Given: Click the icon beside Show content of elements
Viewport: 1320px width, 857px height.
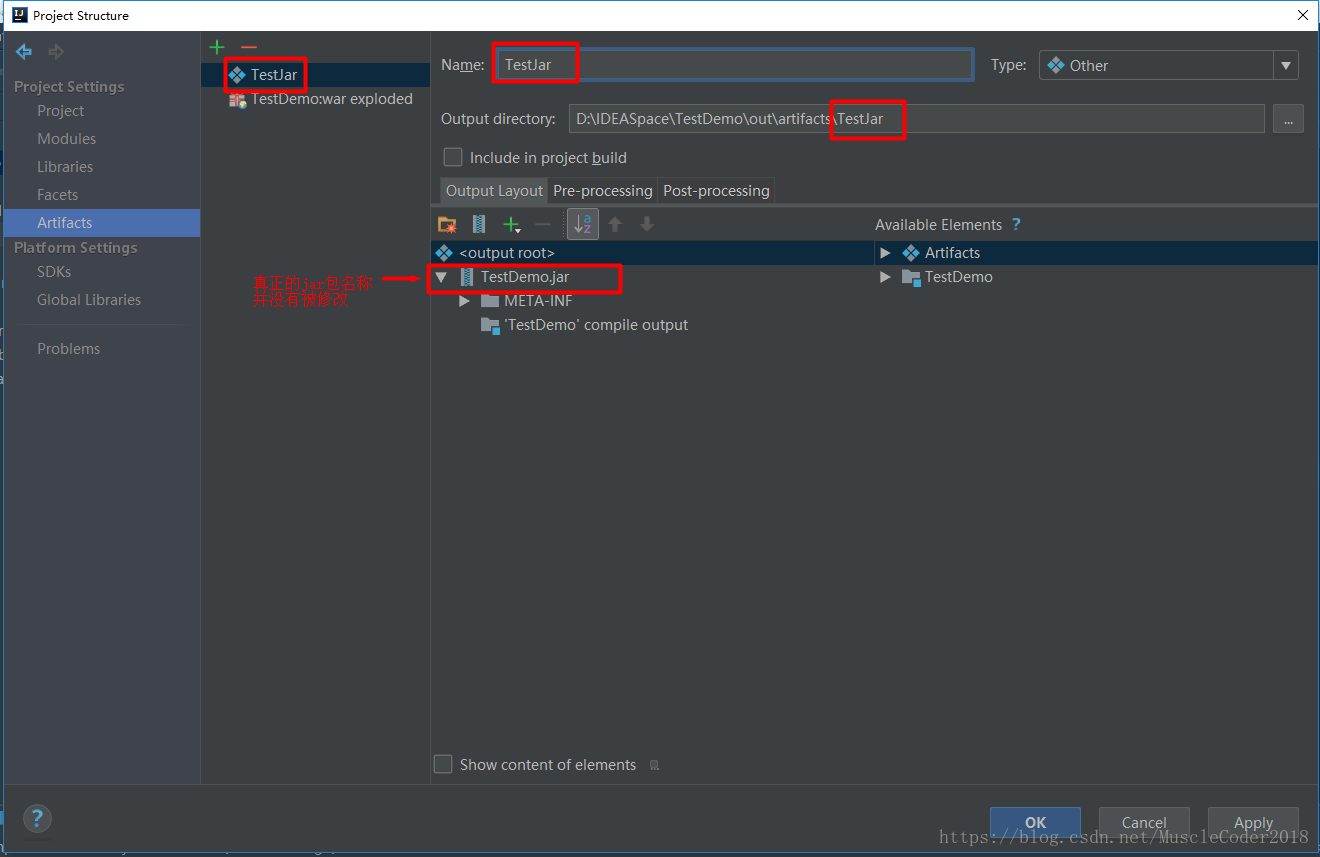Looking at the screenshot, I should 654,765.
